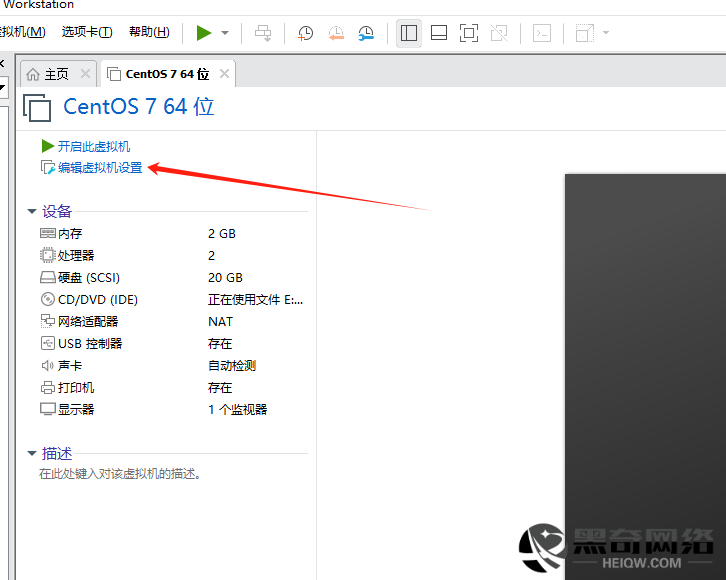Image resolution: width=726 pixels, height=580 pixels.
Task: Collapse the 设备 section
Action: 33,212
